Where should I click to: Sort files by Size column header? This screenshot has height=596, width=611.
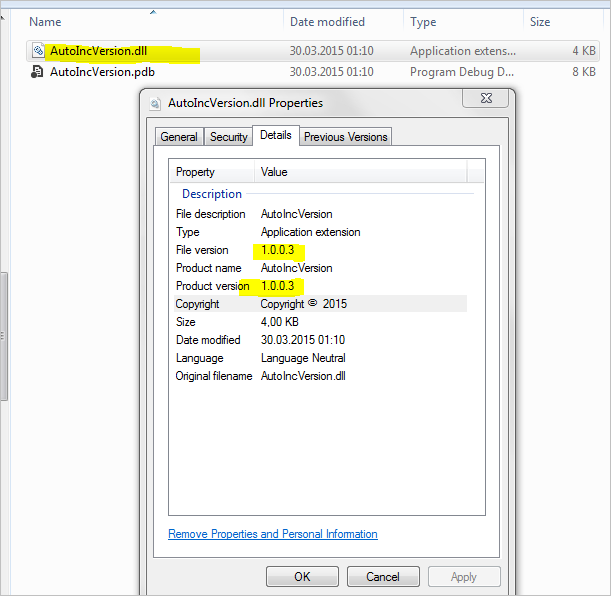coord(540,22)
